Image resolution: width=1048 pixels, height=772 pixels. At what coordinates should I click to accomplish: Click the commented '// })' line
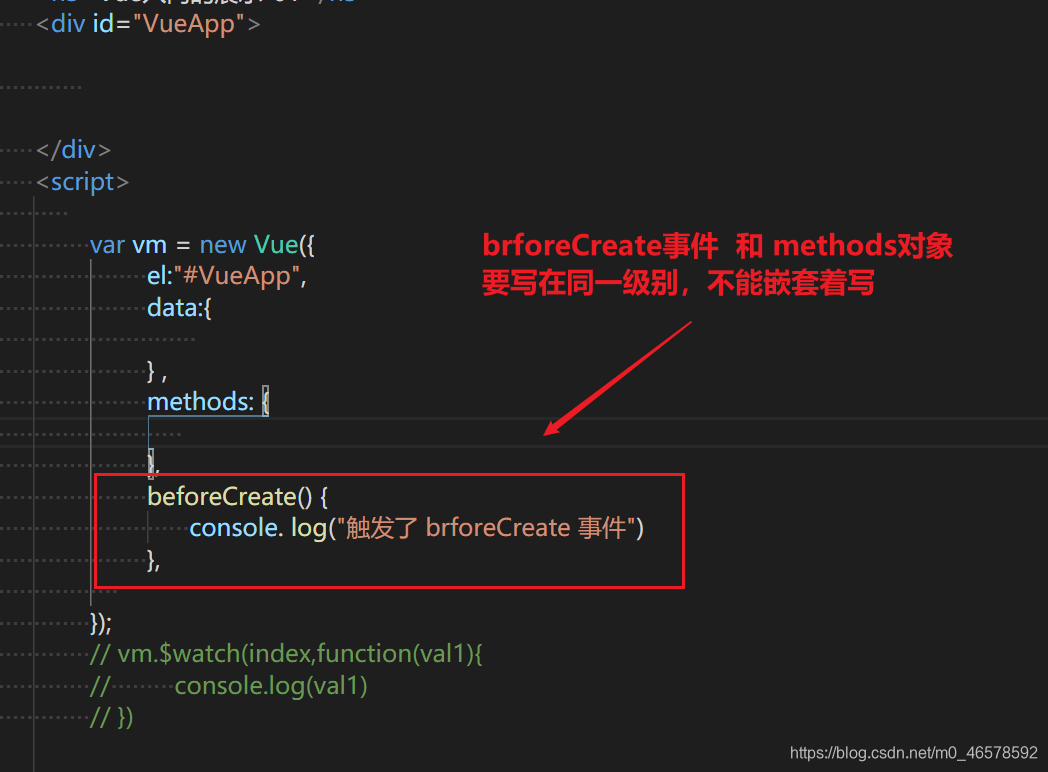(x=112, y=718)
